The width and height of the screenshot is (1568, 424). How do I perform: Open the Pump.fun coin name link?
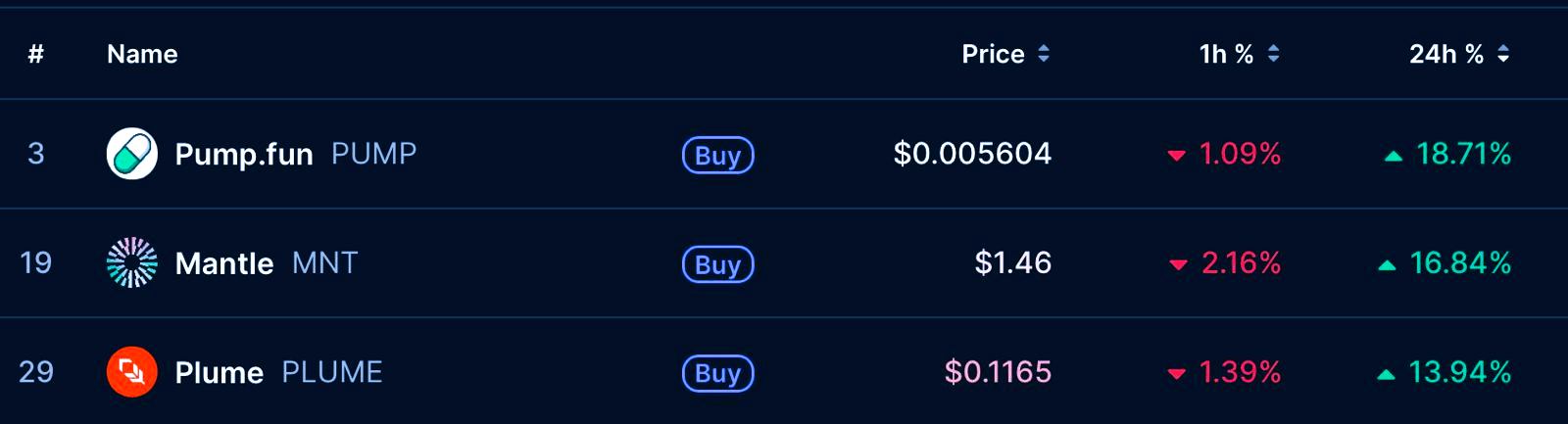coord(244,154)
